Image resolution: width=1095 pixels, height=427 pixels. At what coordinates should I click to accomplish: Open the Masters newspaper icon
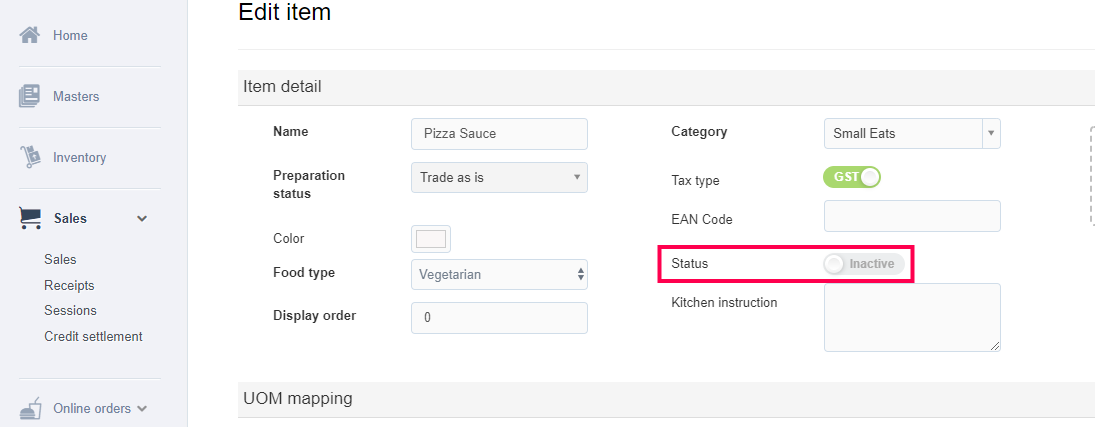(x=30, y=96)
